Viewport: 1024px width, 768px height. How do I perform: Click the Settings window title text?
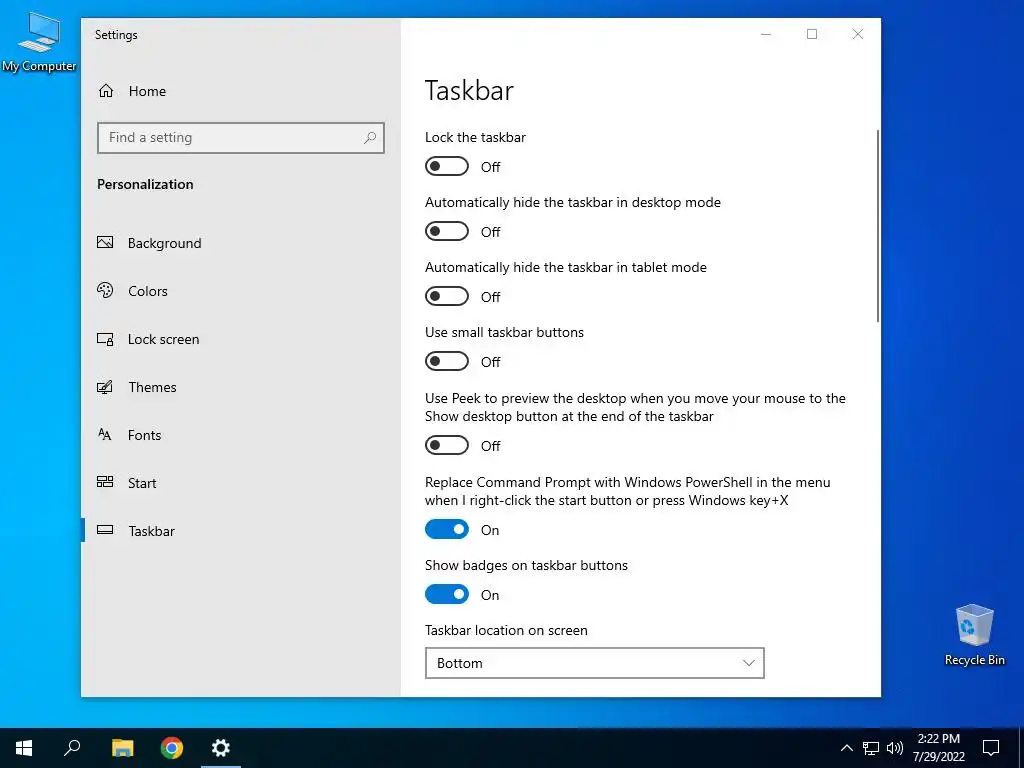tap(116, 35)
